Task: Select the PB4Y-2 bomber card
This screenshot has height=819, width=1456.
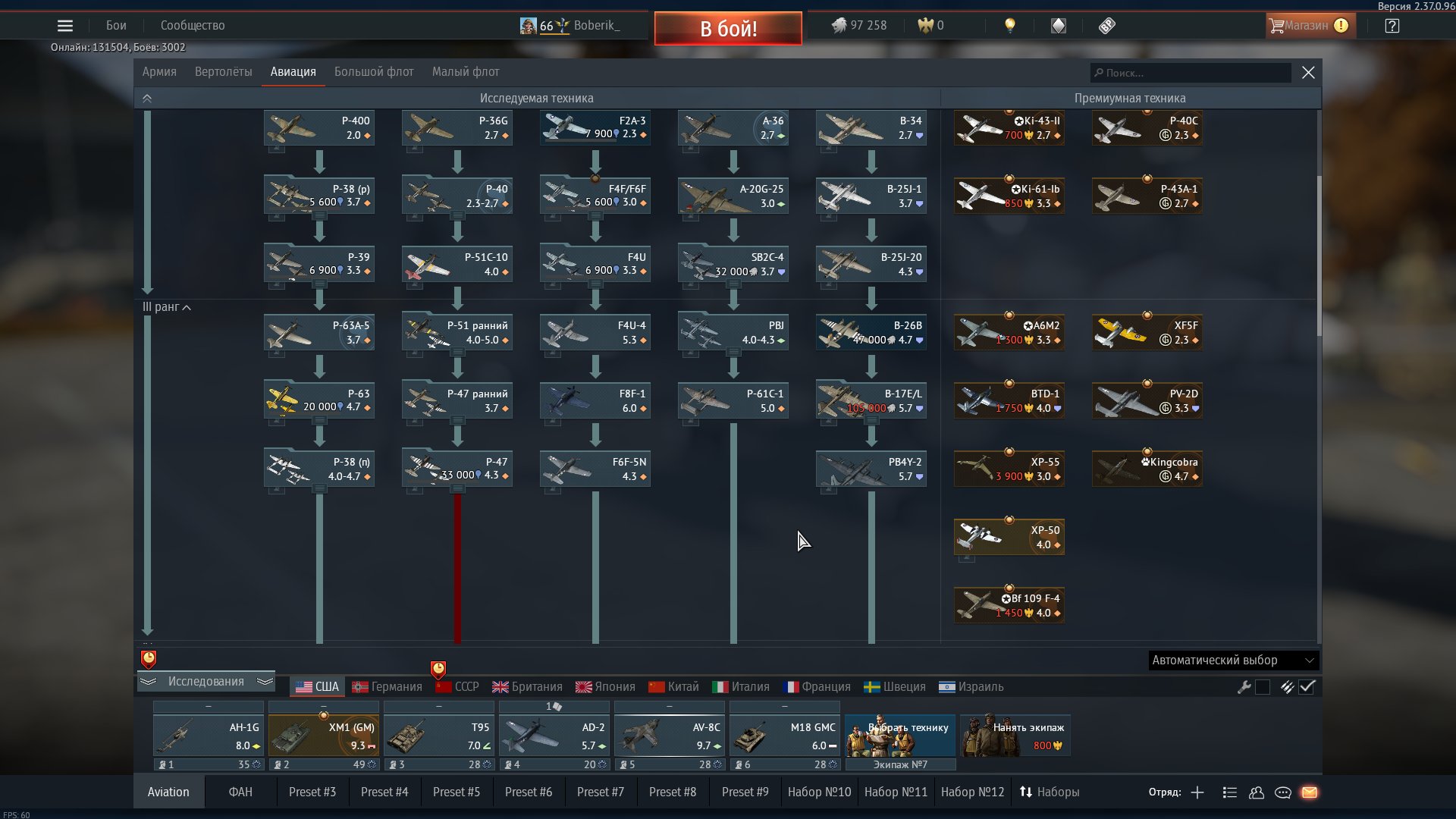Action: pyautogui.click(x=871, y=469)
